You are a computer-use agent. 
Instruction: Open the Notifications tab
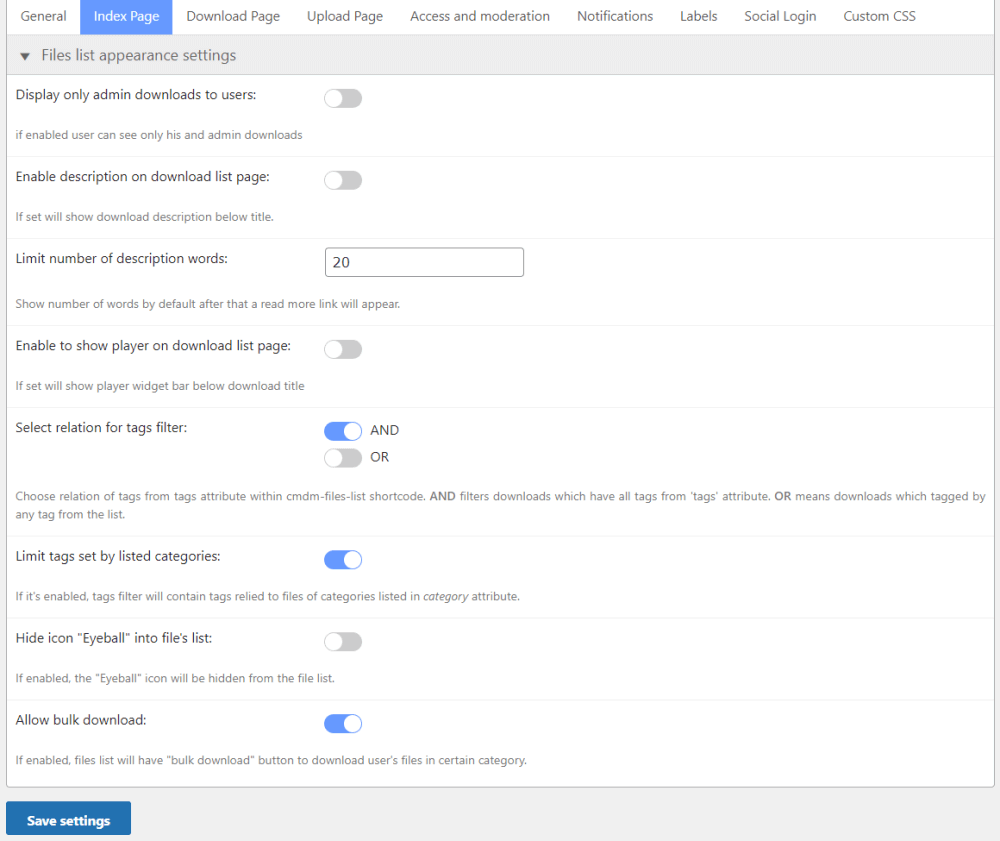coord(615,16)
